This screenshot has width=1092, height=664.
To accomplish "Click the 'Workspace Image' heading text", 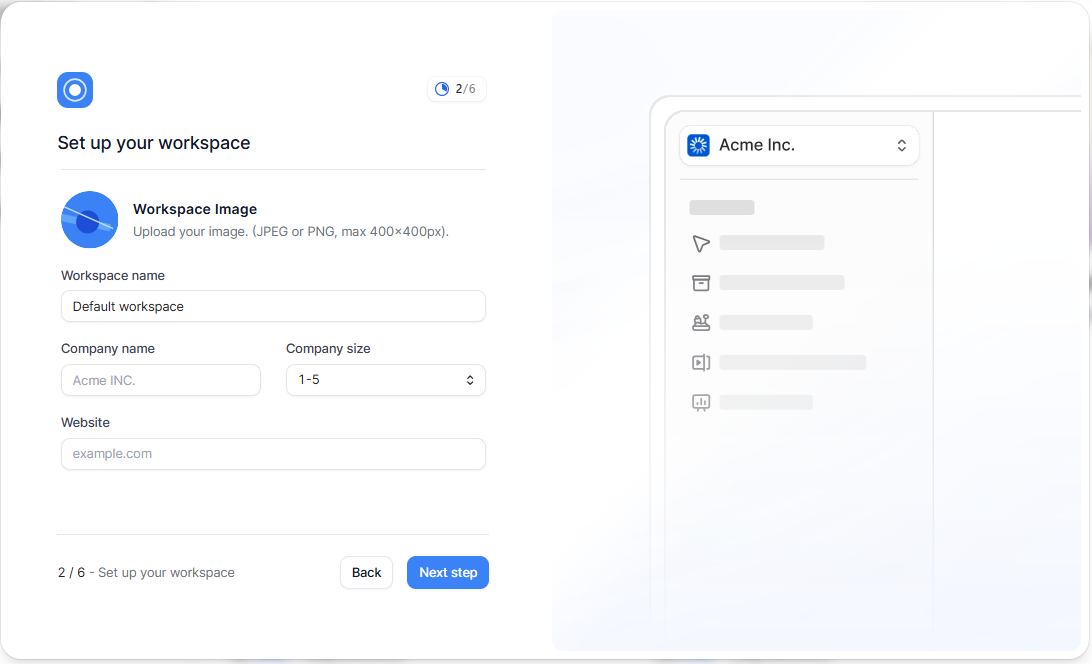I will coord(195,209).
